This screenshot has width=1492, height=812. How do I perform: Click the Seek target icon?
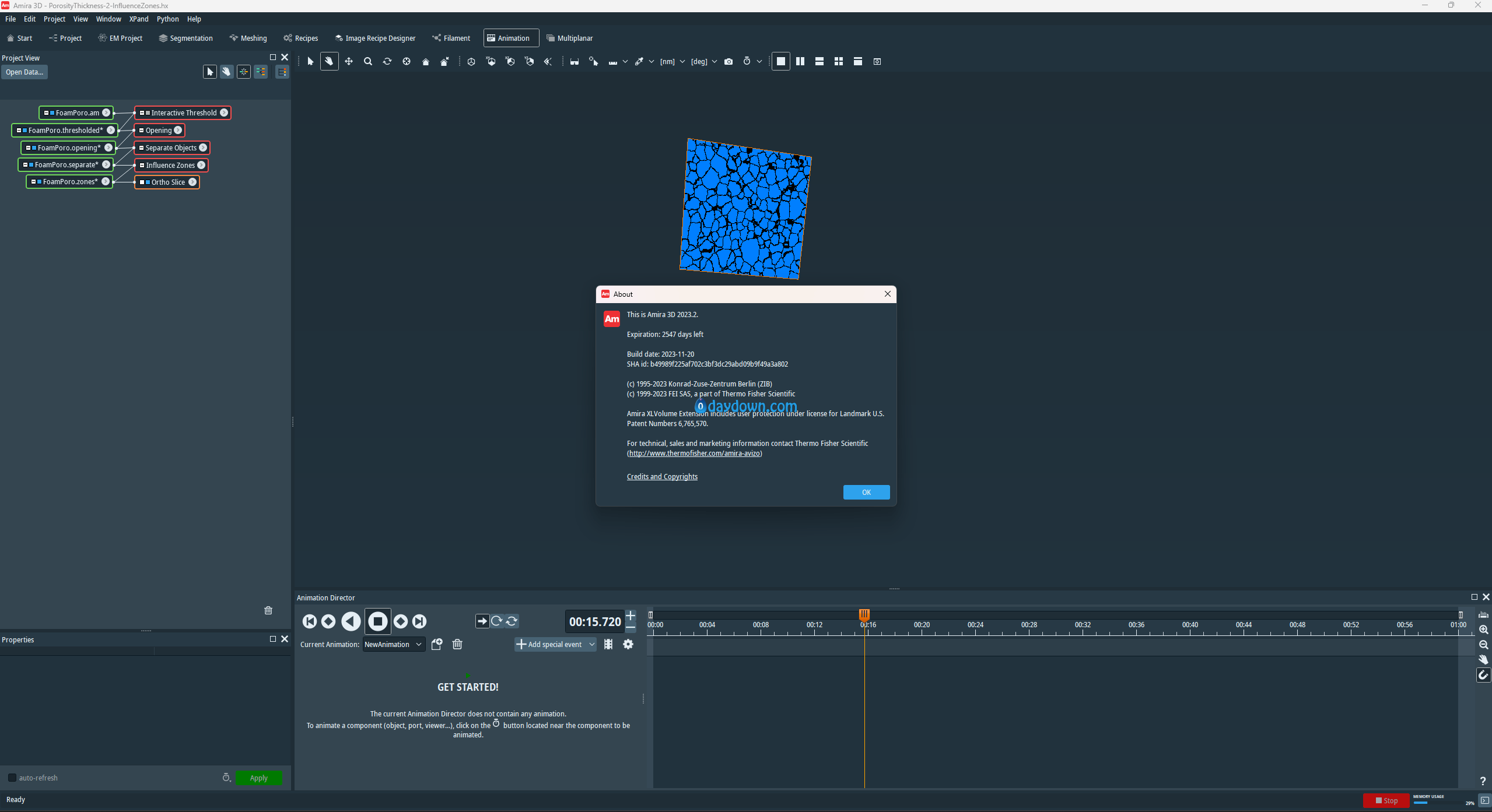pyautogui.click(x=407, y=61)
